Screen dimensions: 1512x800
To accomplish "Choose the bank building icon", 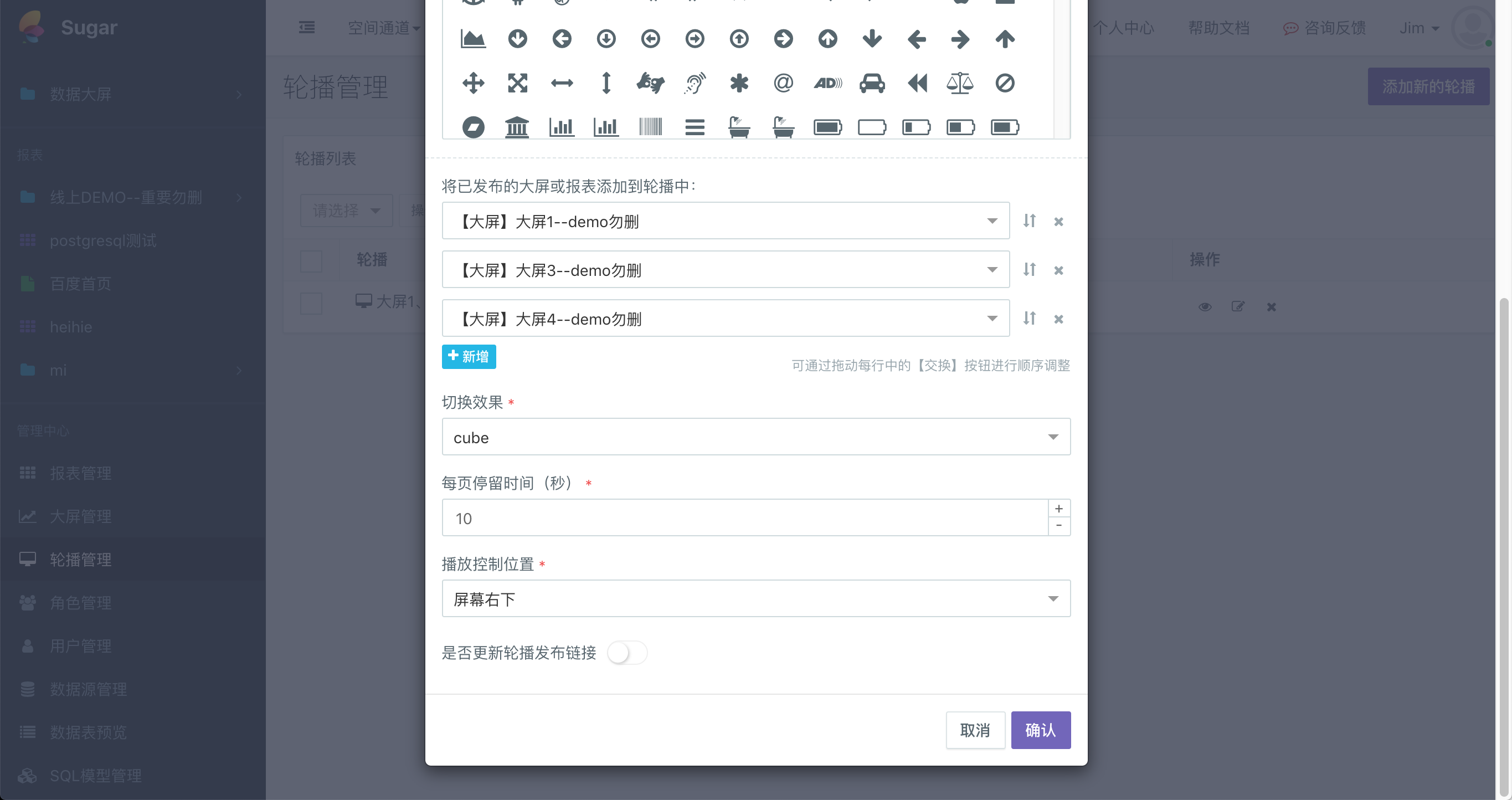I will [517, 127].
